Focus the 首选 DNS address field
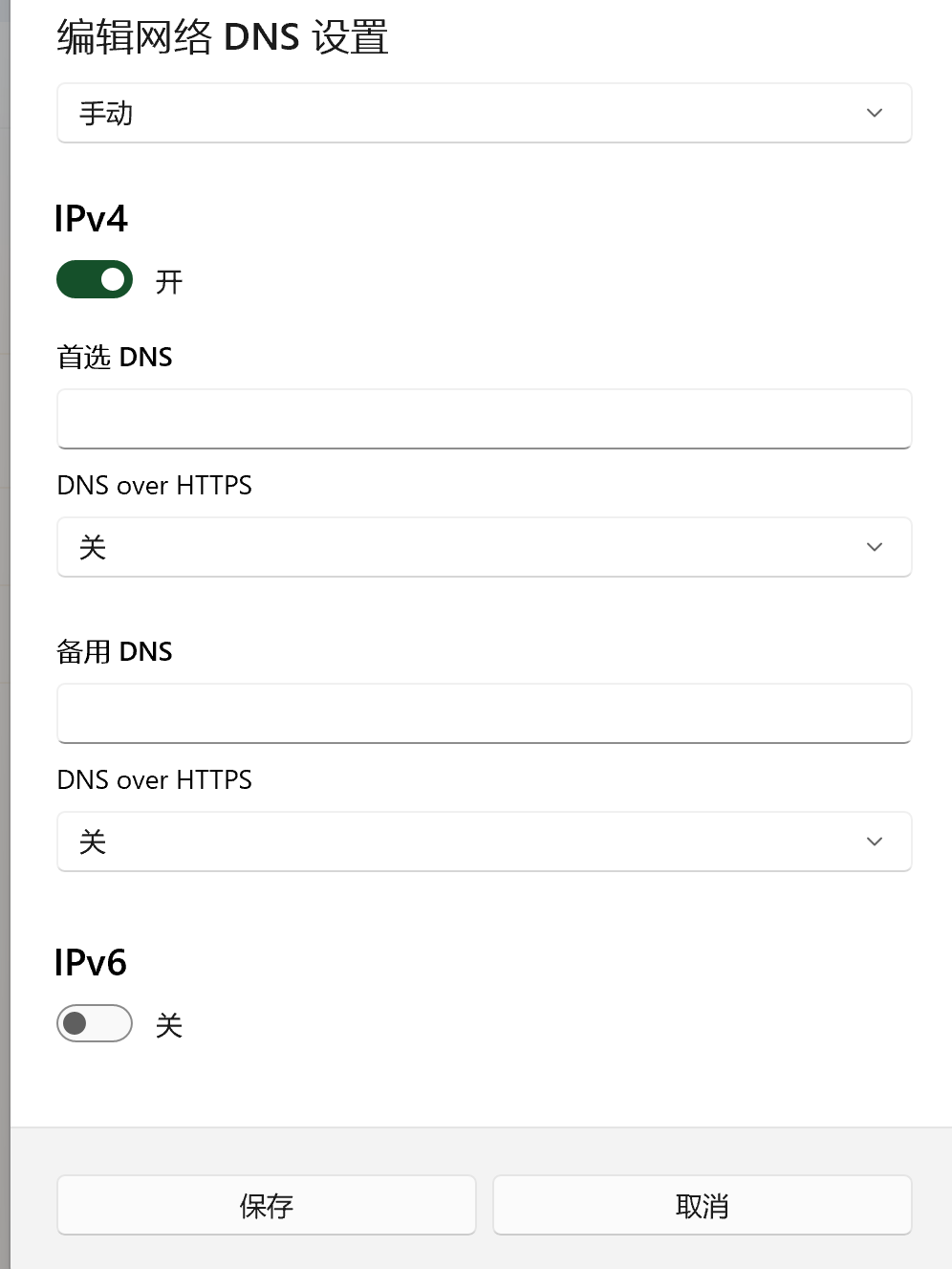Viewport: 952px width, 1269px height. coord(484,419)
